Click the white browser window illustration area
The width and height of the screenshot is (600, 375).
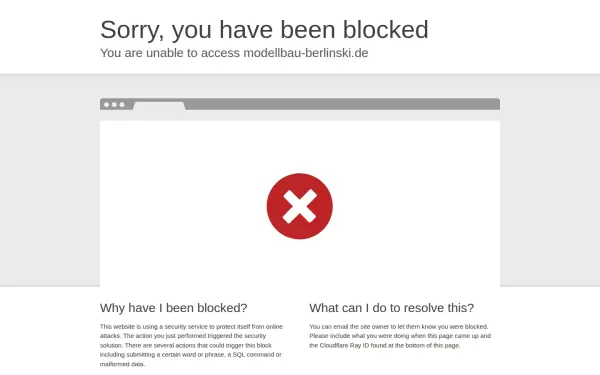[x=300, y=204]
